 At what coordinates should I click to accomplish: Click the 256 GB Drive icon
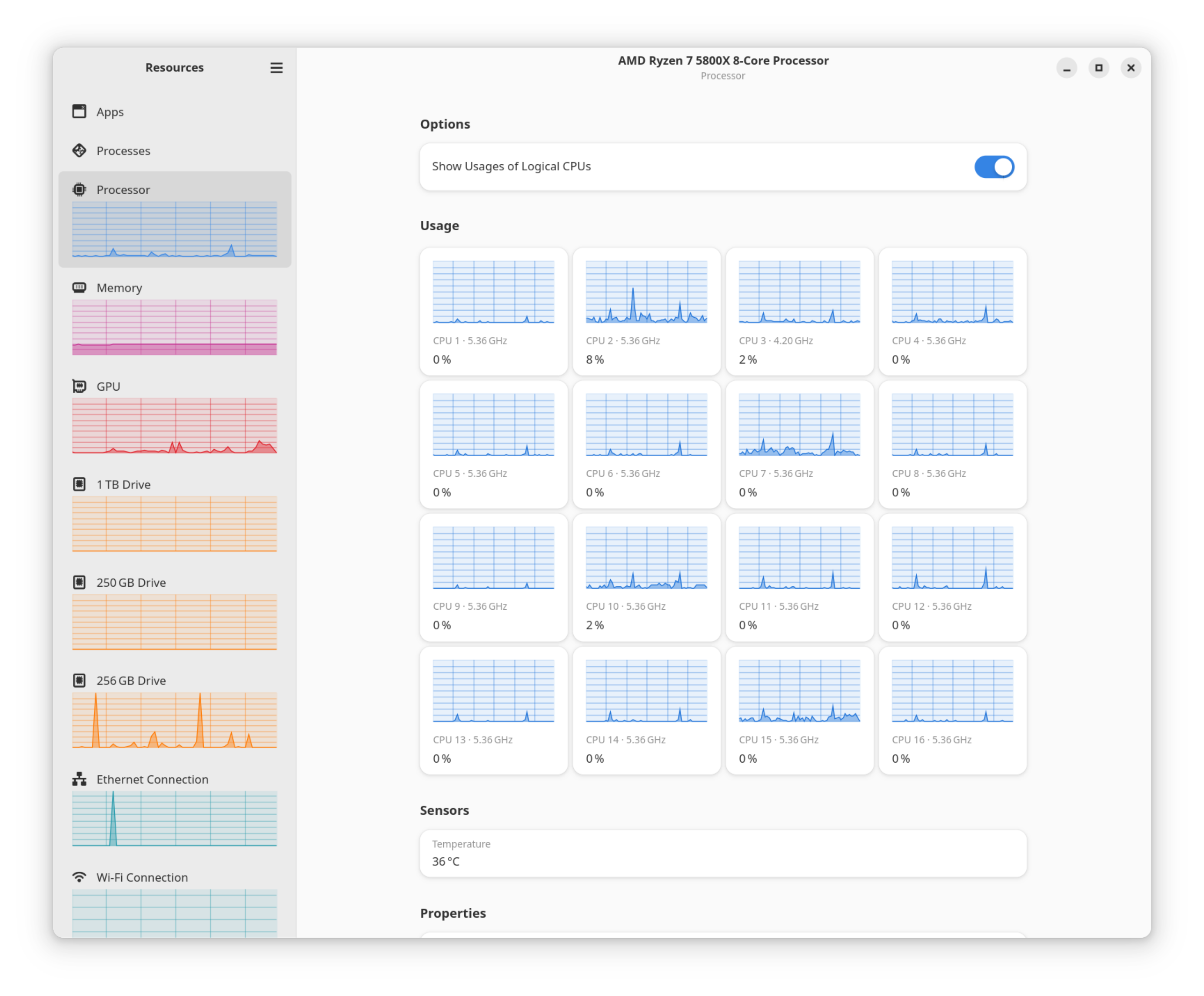pos(79,680)
